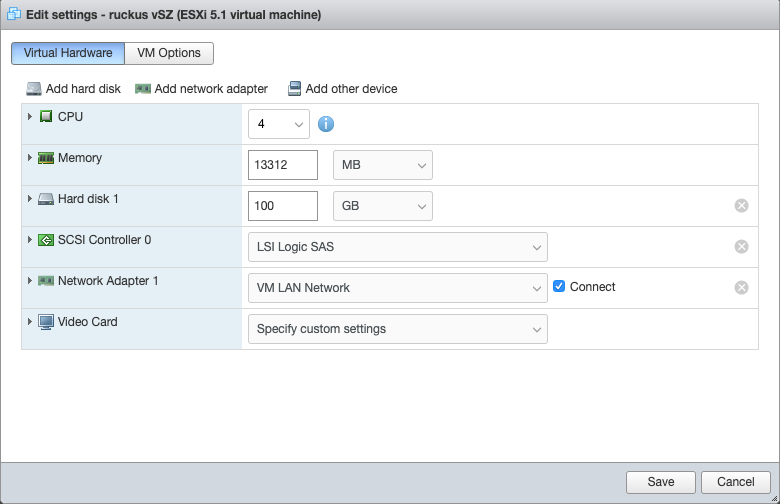
Task: Click the Add network adapter icon
Action: 143,89
